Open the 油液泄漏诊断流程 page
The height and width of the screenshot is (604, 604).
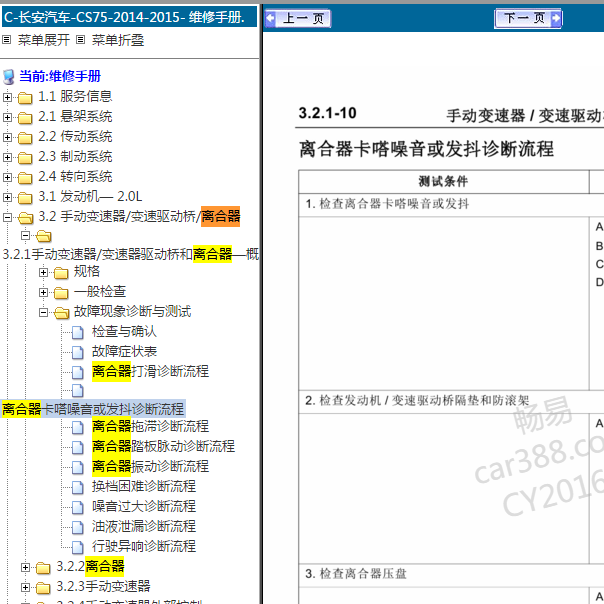click(144, 527)
